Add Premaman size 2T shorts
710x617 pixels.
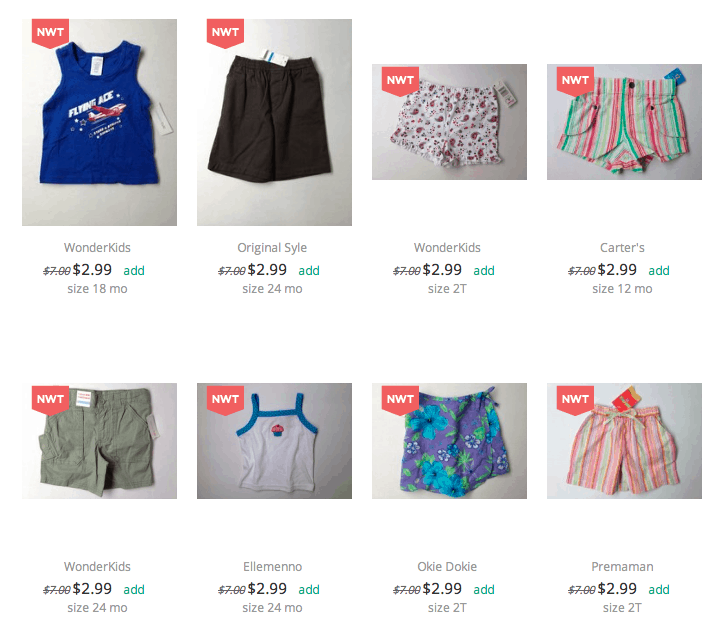coord(659,589)
